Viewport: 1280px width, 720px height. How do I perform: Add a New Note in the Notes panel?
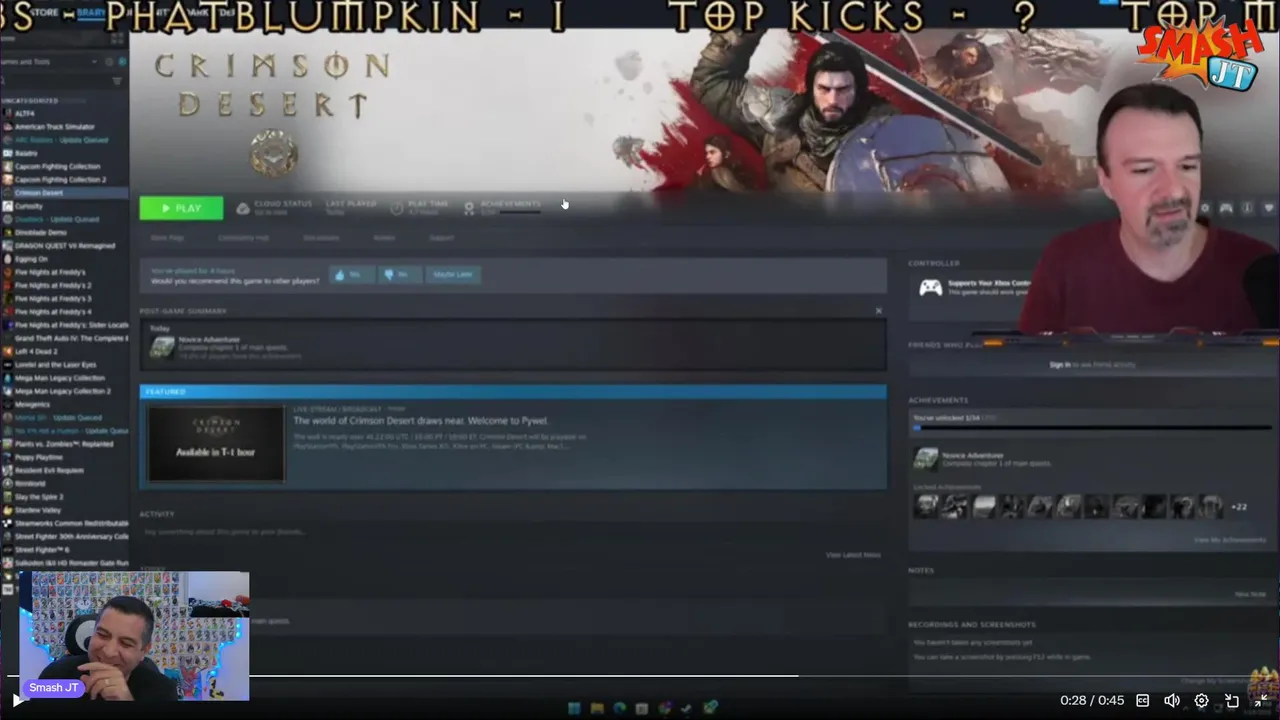1250,594
